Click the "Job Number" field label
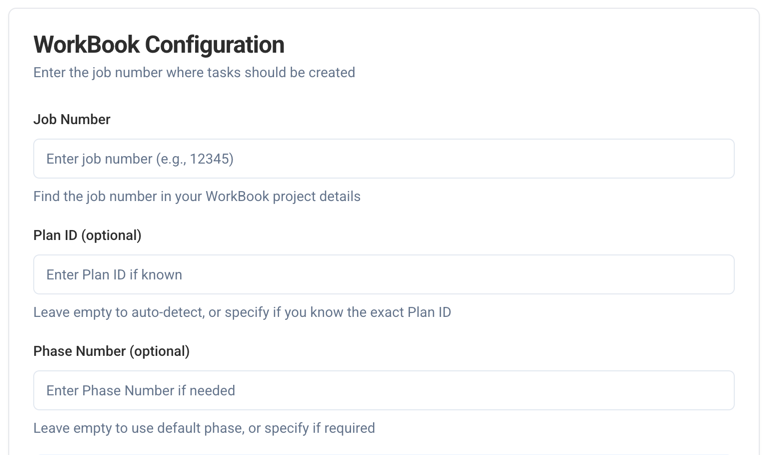This screenshot has height=455, width=769. [72, 119]
